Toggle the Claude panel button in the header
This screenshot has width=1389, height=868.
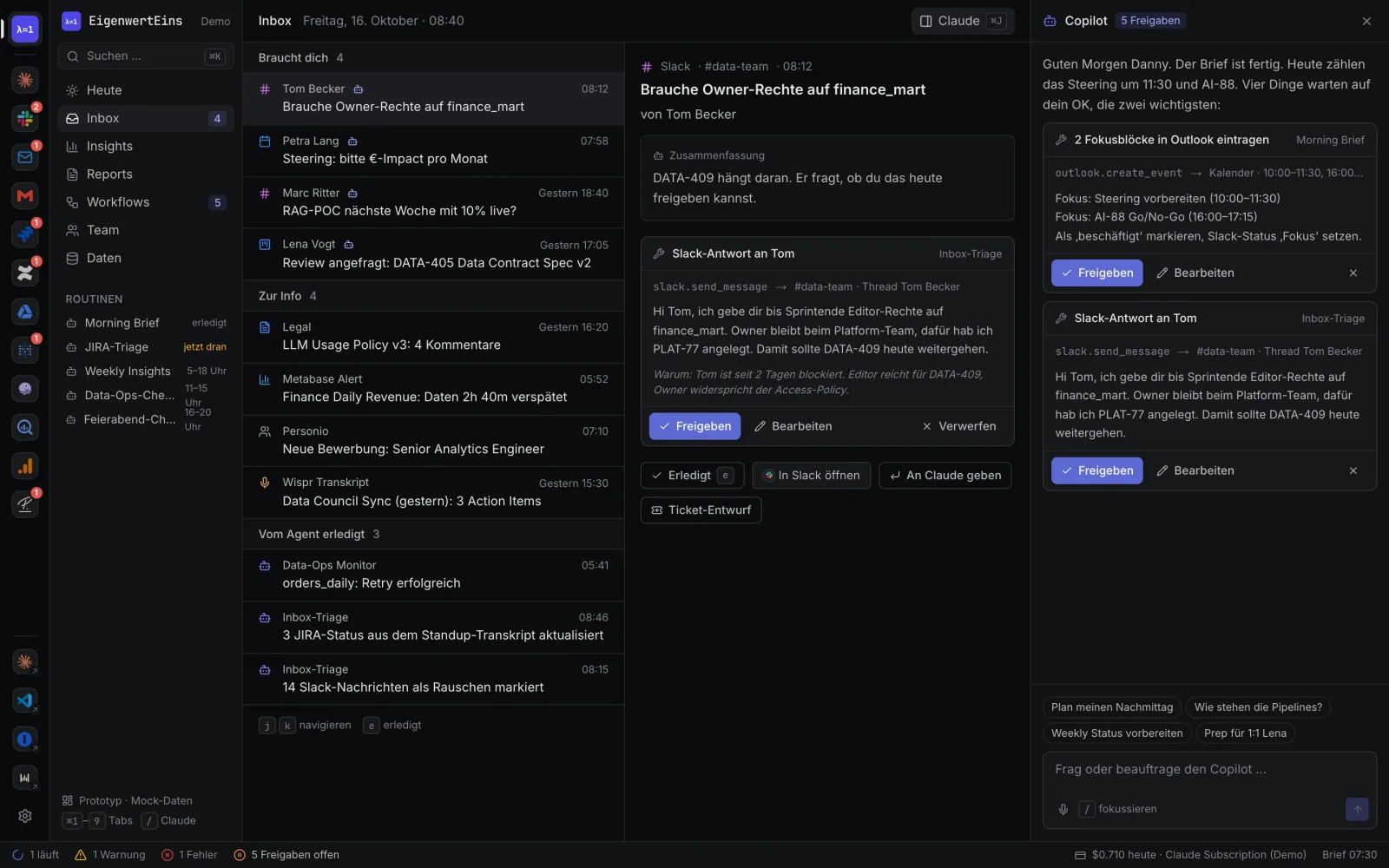point(963,21)
